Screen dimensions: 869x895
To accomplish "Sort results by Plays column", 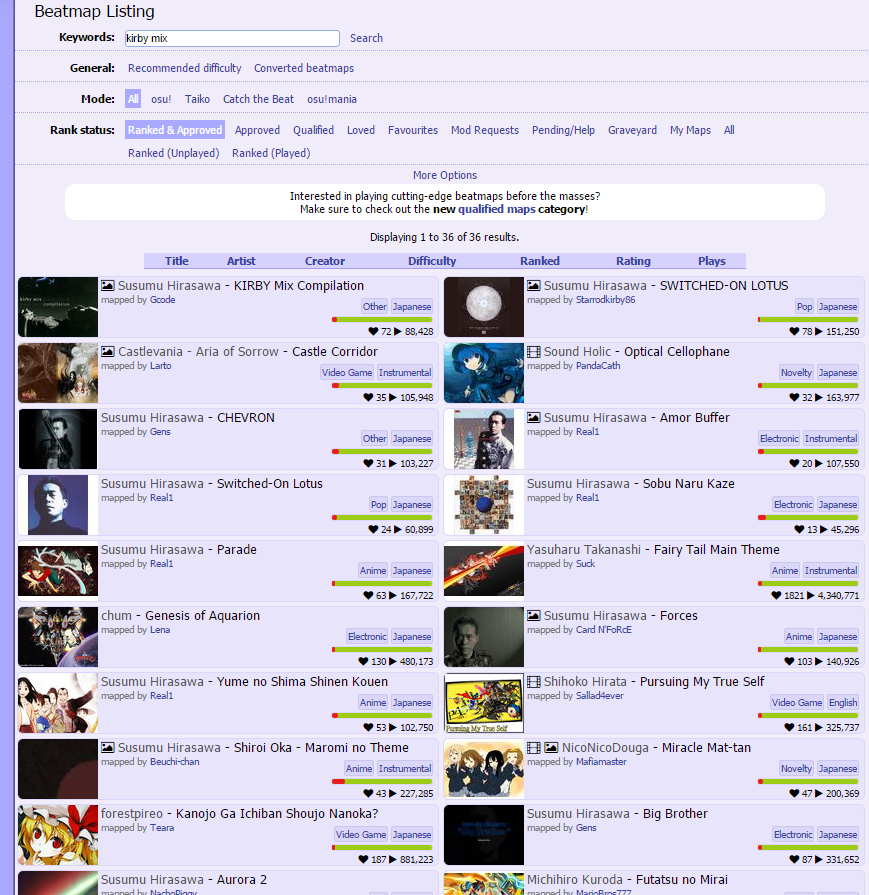I will [711, 261].
